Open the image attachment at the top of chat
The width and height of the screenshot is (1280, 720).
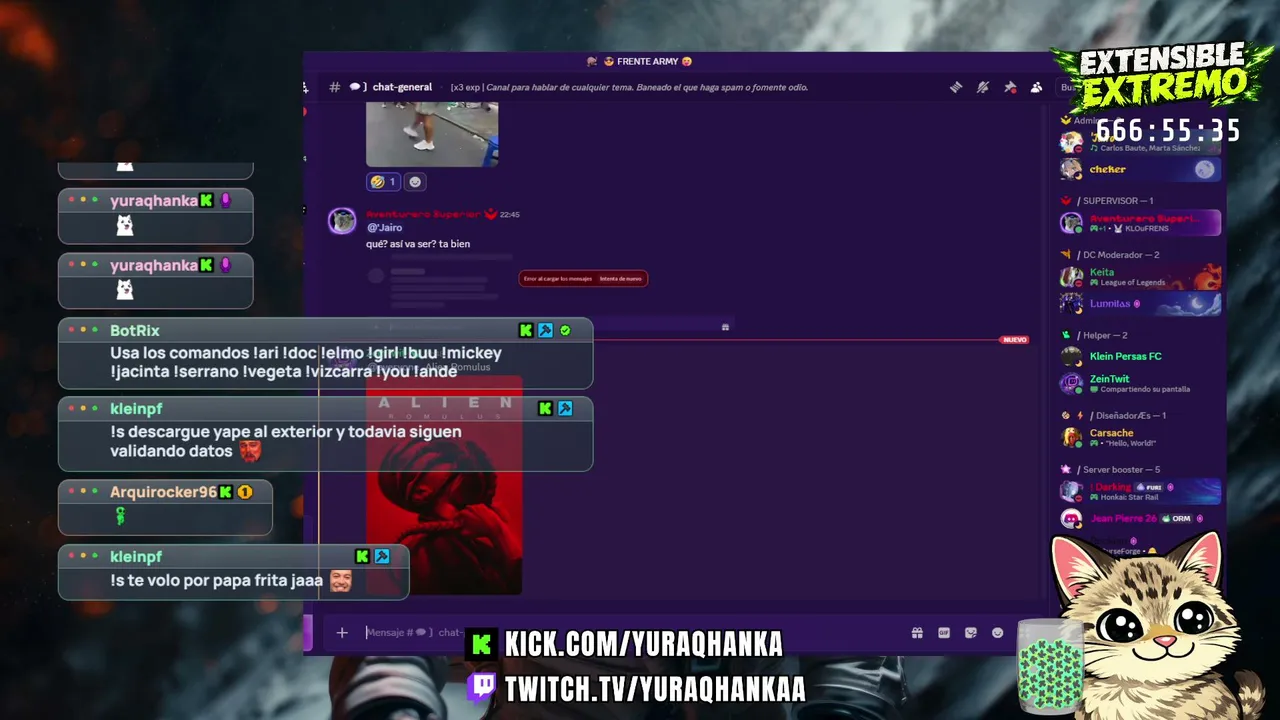(x=432, y=132)
